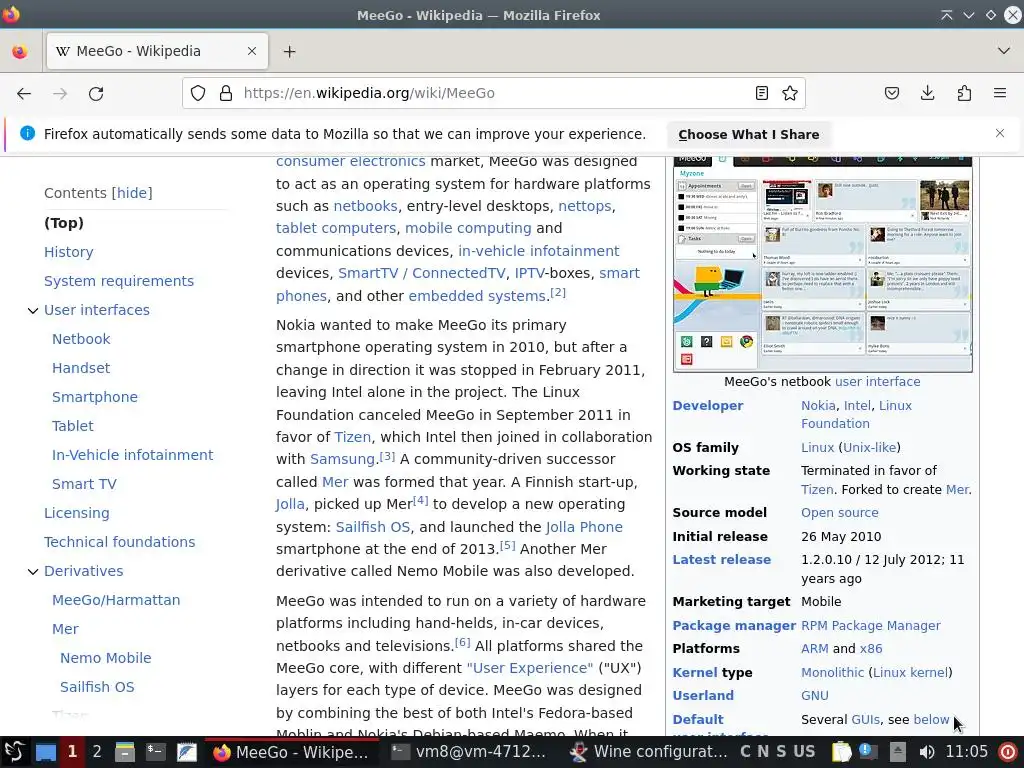
Task: Open Netbook entry in contents
Action: (81, 339)
